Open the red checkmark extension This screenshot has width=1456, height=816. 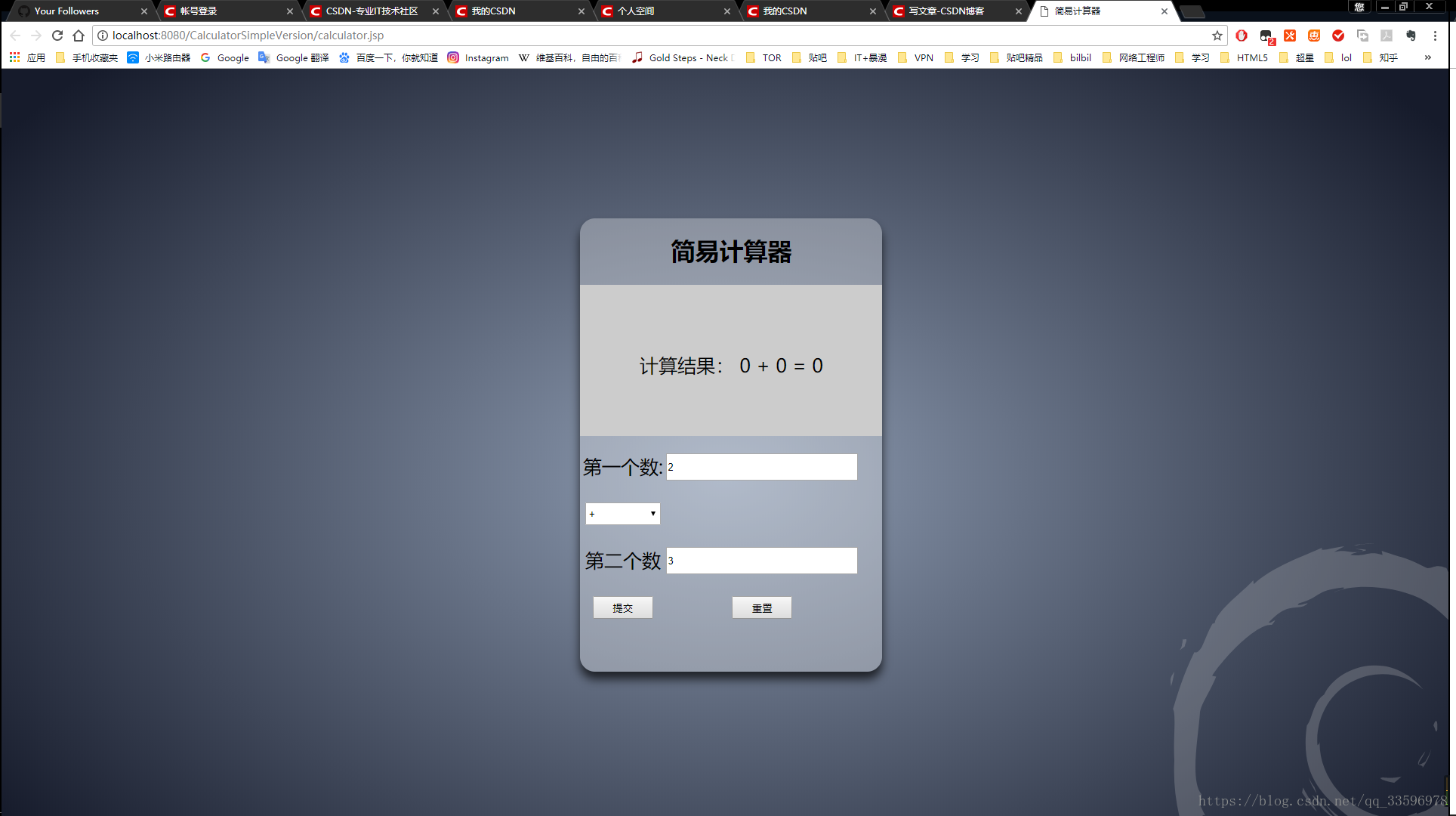[1338, 36]
